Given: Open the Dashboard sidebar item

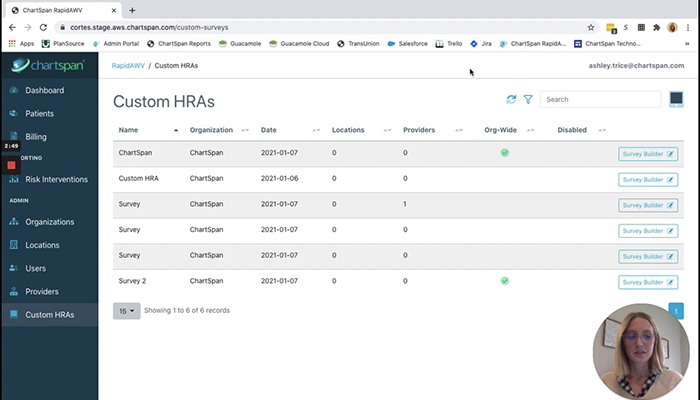Looking at the screenshot, I should pos(45,90).
